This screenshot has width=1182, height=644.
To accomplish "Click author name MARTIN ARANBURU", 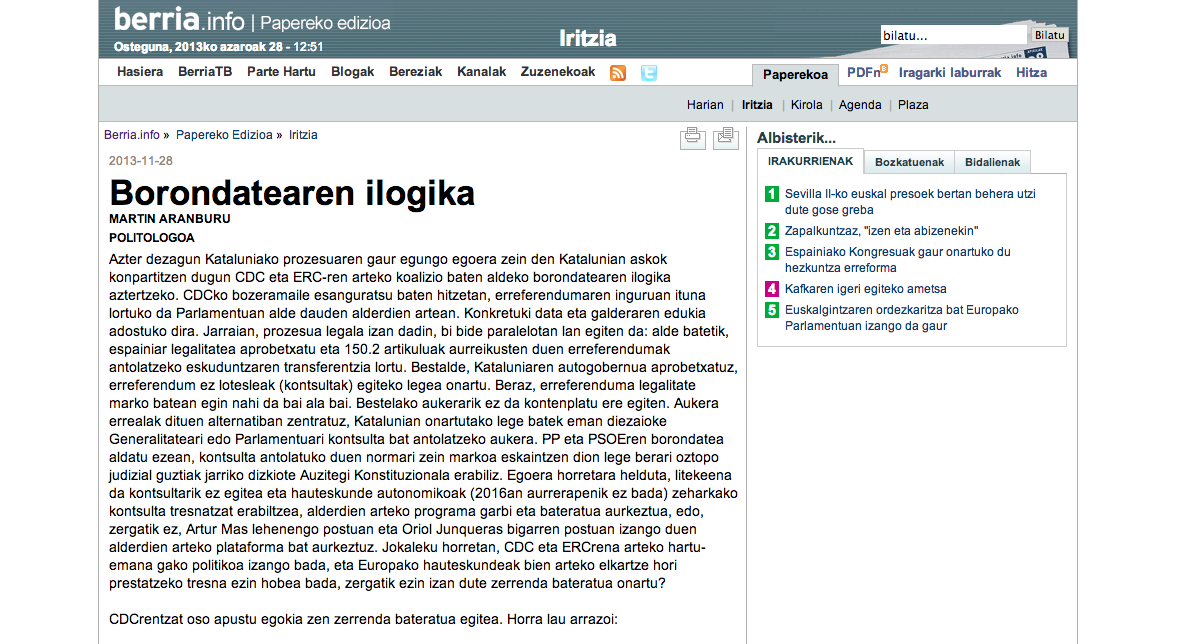I will 170,219.
